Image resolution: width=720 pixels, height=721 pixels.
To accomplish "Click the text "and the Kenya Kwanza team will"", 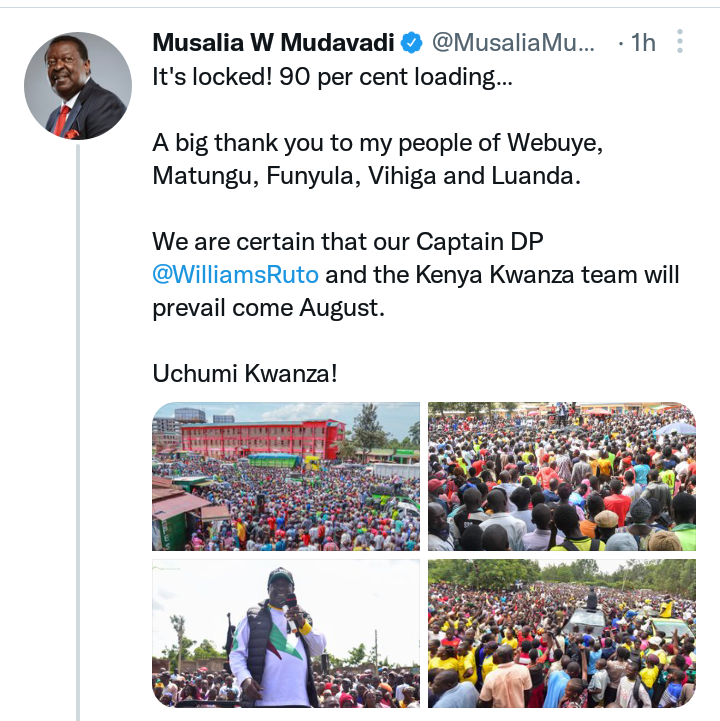I will pos(502,275).
